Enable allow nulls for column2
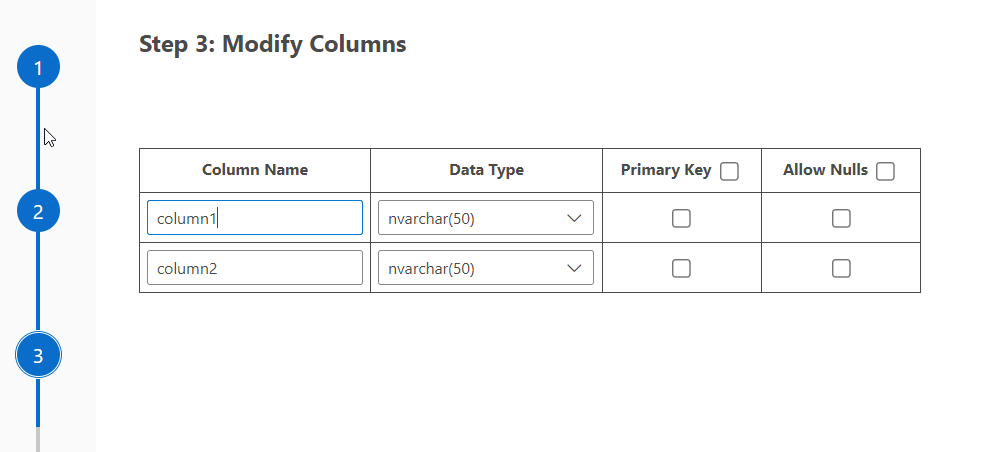 pos(841,268)
